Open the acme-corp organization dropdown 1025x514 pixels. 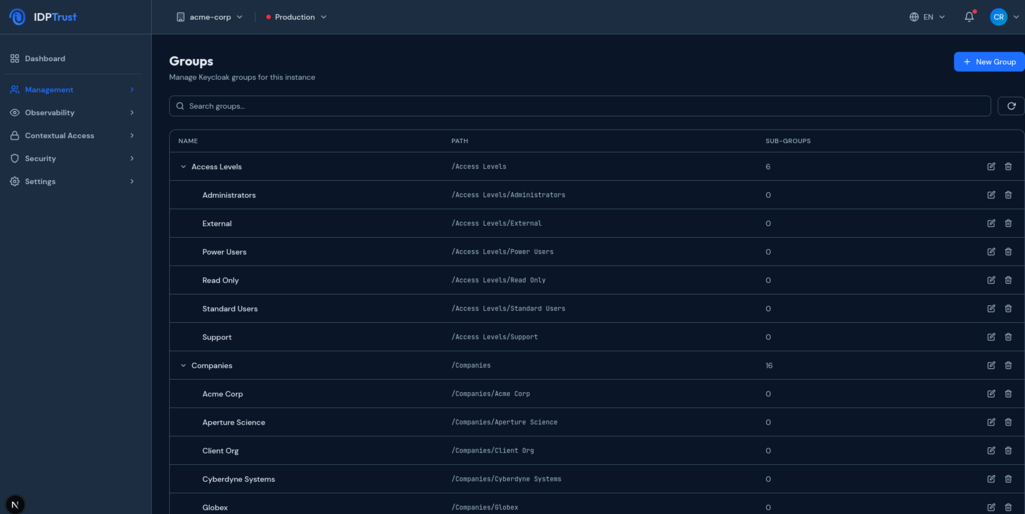point(209,17)
